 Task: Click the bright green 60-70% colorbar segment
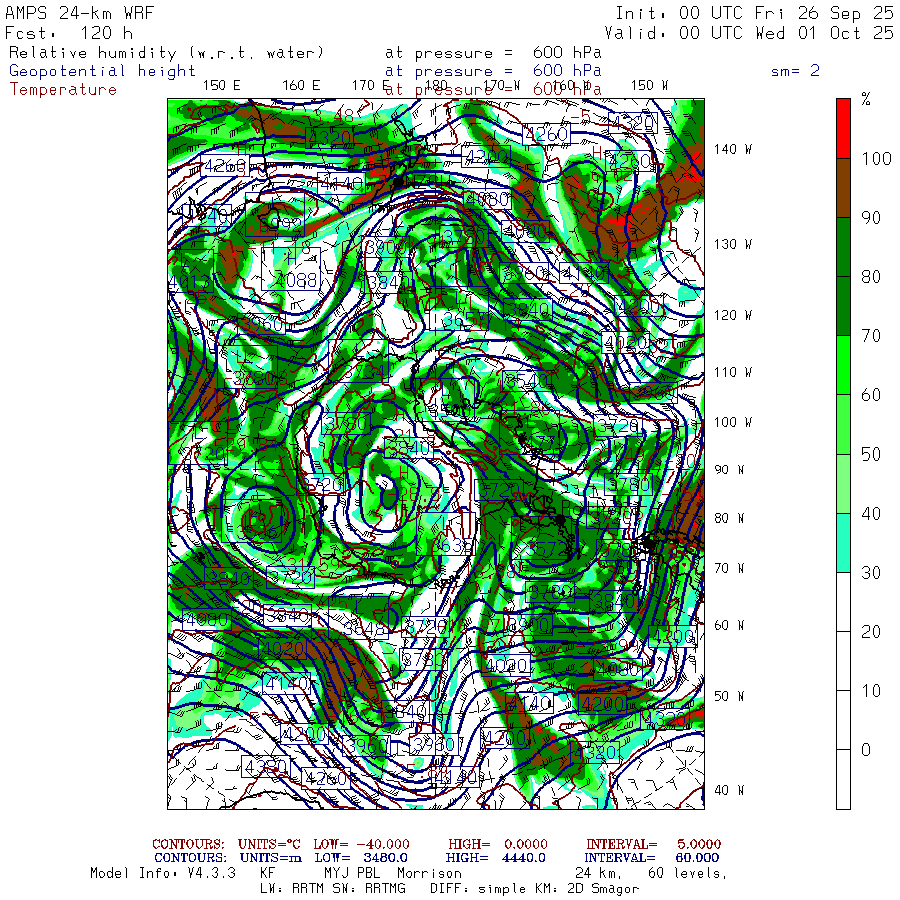[843, 365]
